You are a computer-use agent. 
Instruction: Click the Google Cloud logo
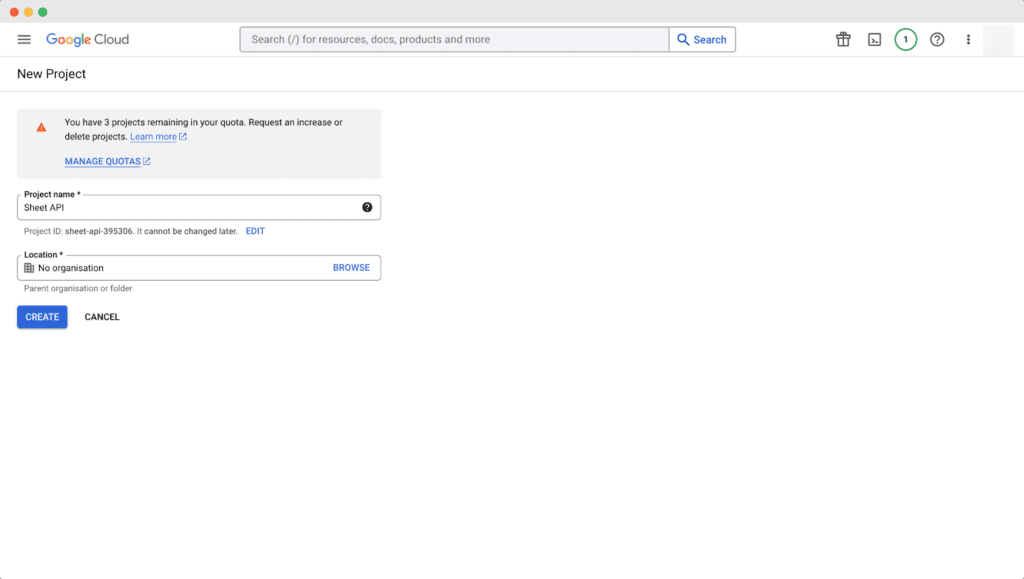click(87, 39)
